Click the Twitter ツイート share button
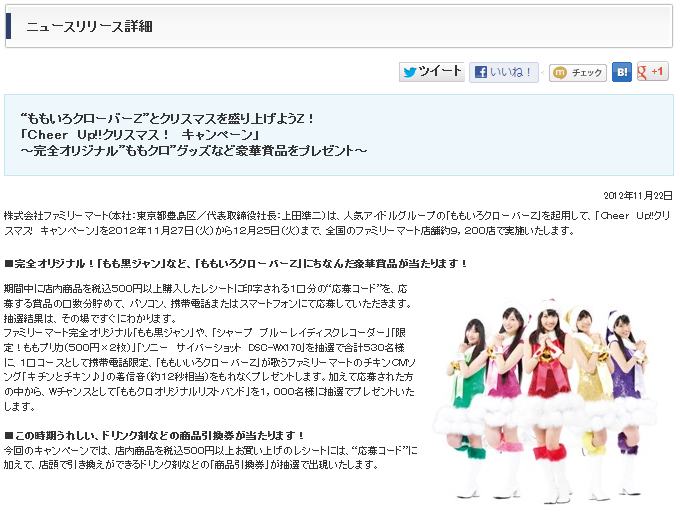 pos(432,72)
